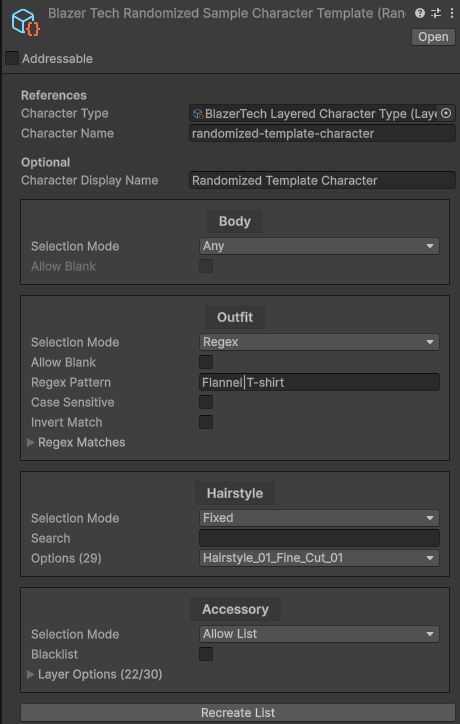Screen dimensions: 460x724
Task: Click the Hairstyle Search field
Action: click(x=319, y=538)
